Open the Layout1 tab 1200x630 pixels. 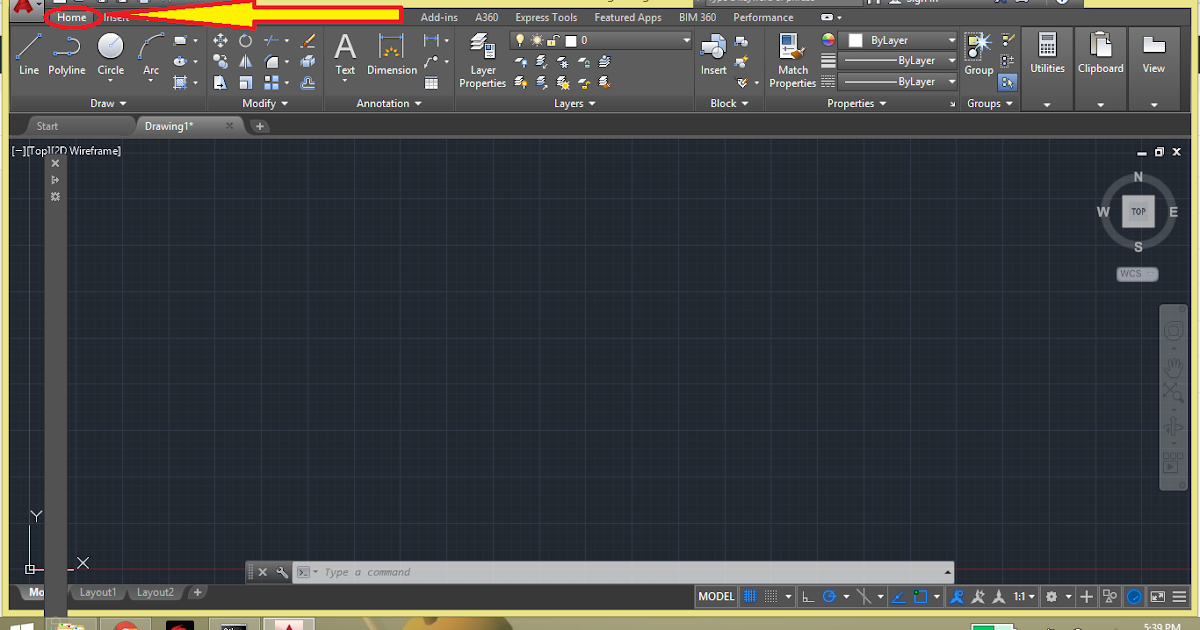(98, 592)
